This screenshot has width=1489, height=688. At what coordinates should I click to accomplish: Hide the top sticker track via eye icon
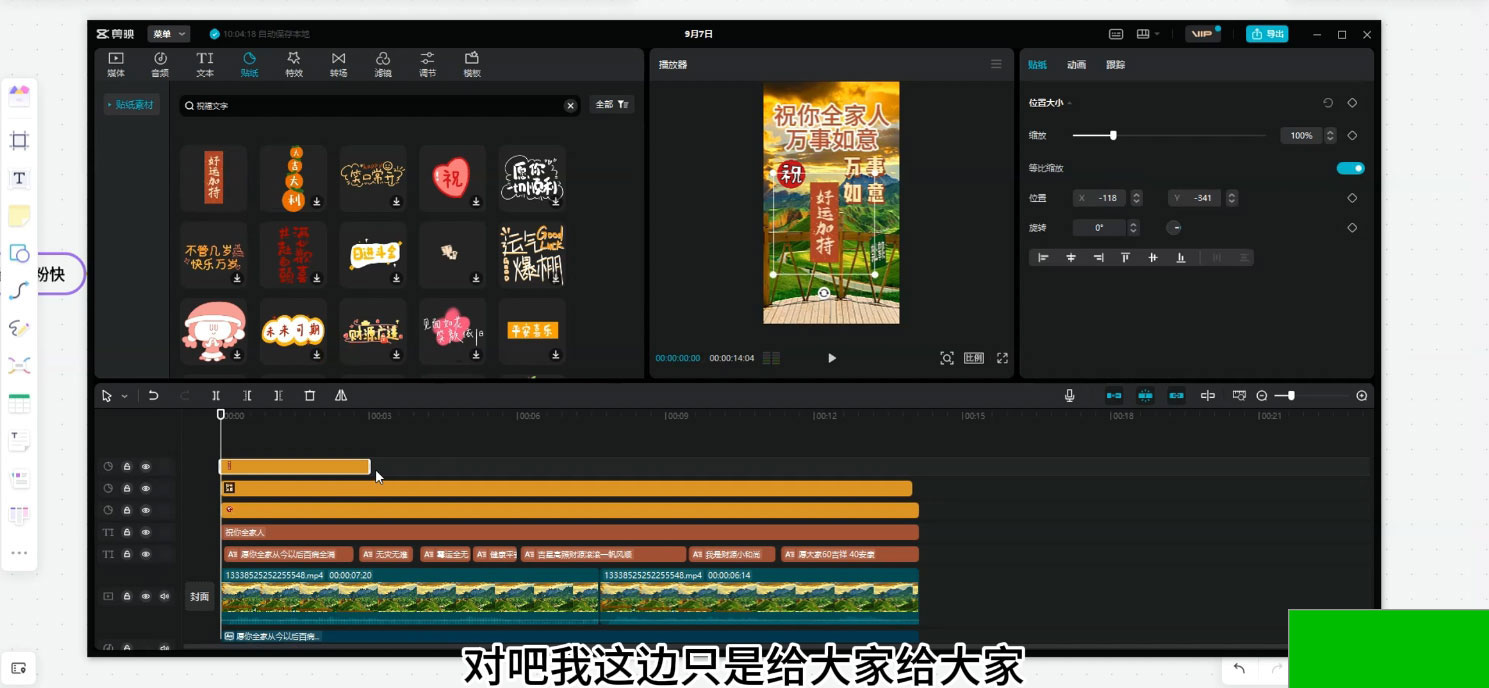tap(146, 467)
